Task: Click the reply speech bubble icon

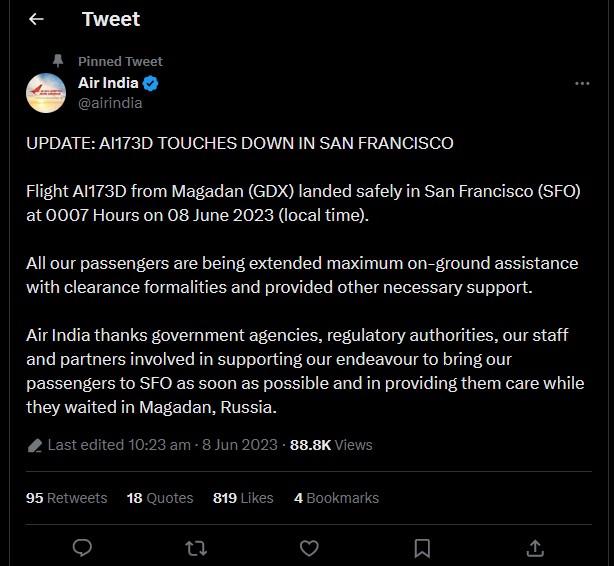Action: point(82,548)
